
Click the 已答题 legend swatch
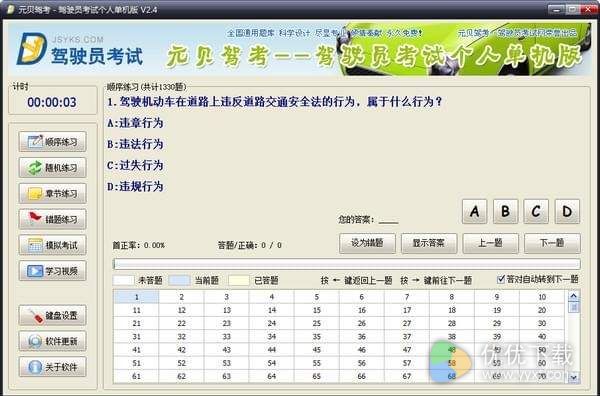coord(238,280)
